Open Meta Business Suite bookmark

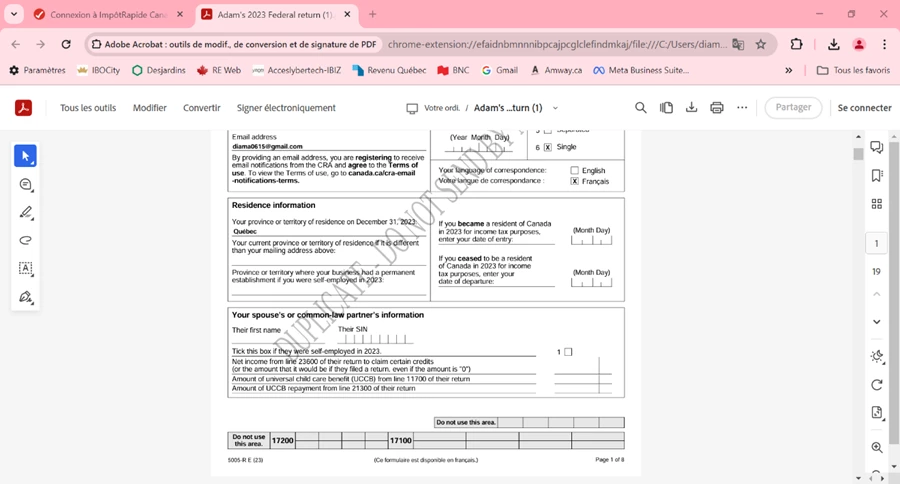(641, 70)
